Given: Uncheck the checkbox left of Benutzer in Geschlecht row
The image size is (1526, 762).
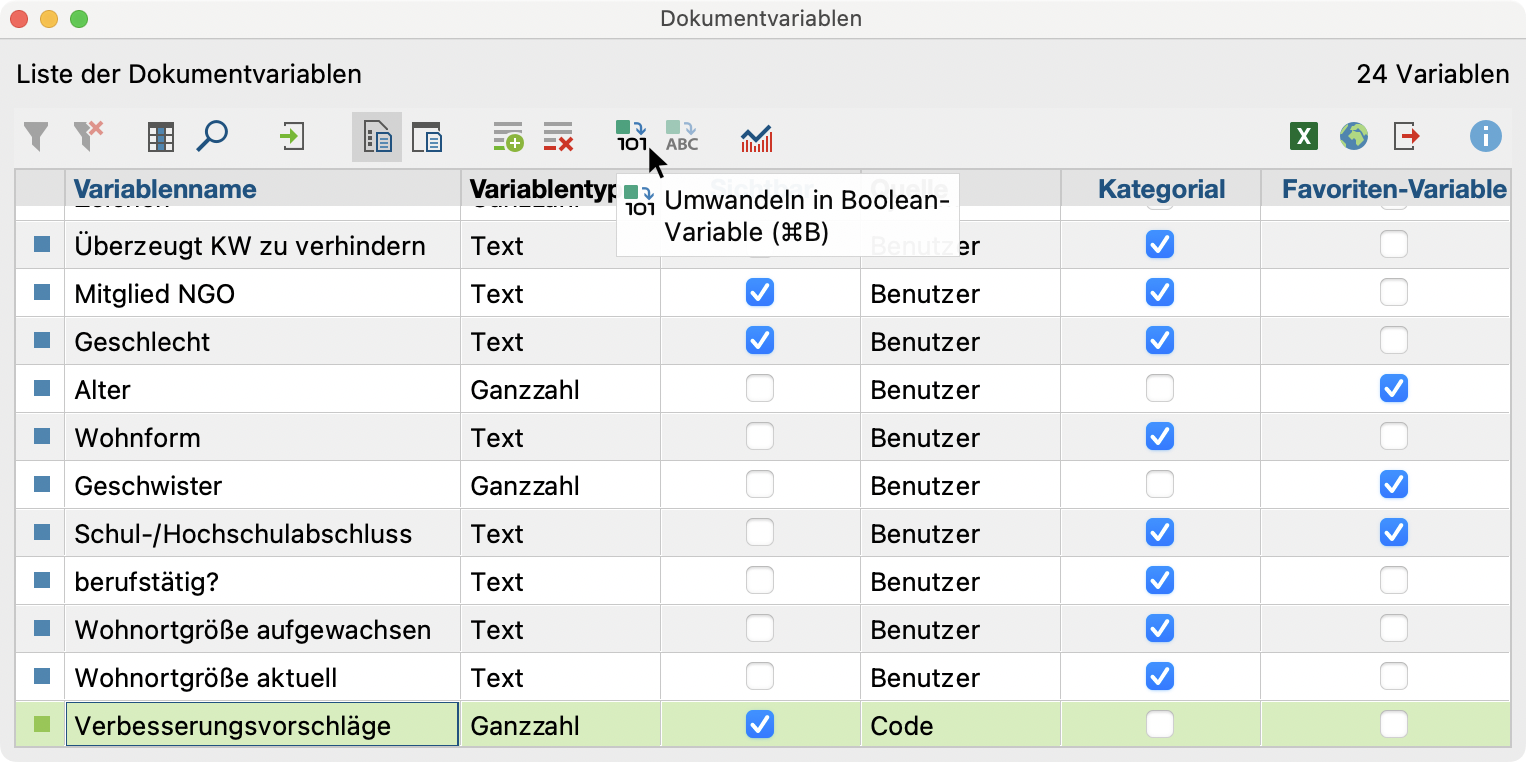Looking at the screenshot, I should click(760, 340).
